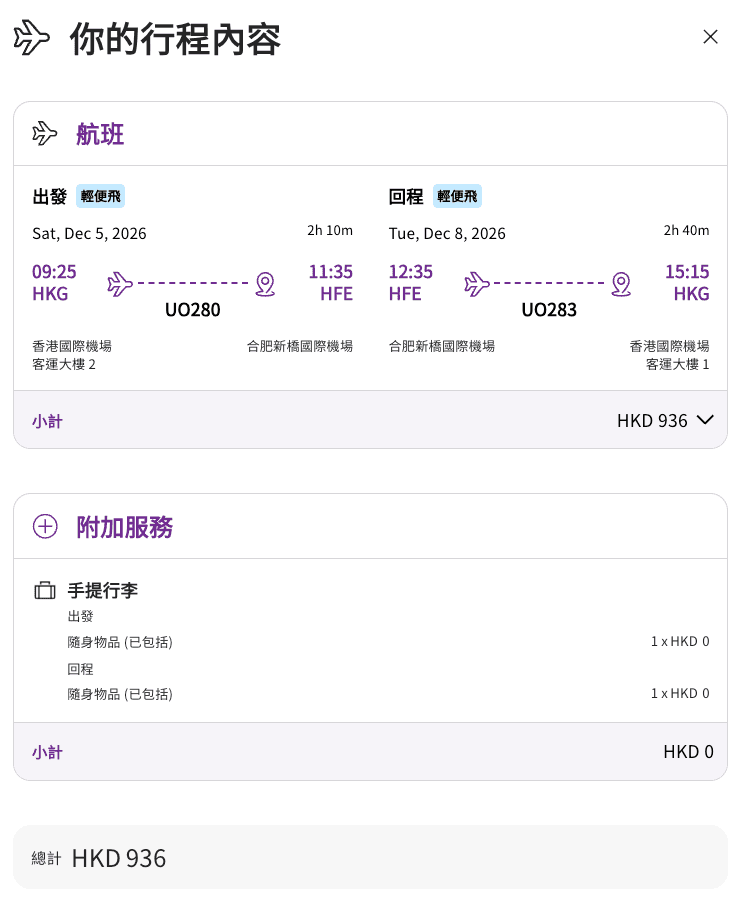
Task: Click the luggage icon next to 手提行李
Action: pos(45,590)
